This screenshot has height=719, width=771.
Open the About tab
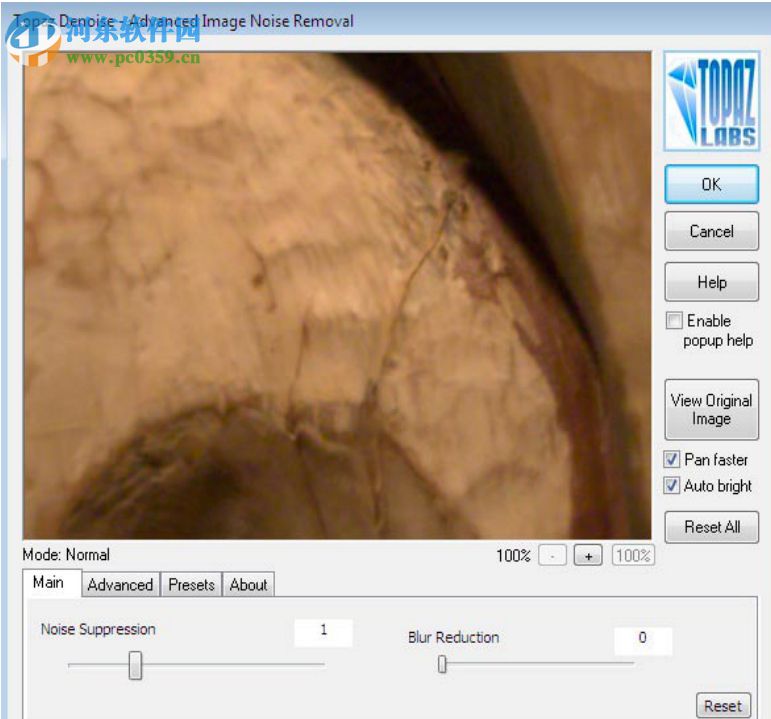(x=248, y=585)
